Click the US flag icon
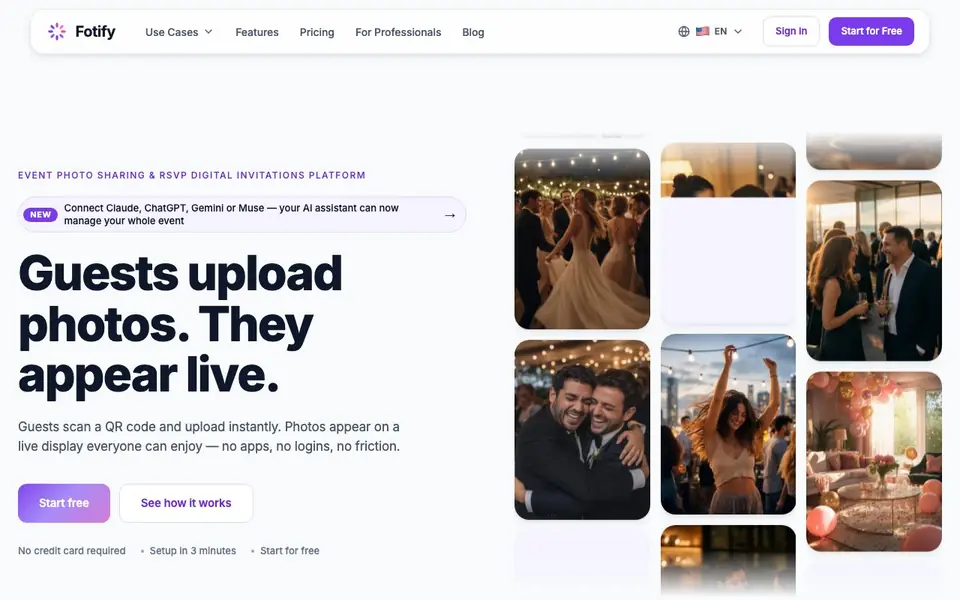This screenshot has width=960, height=600. pyautogui.click(x=702, y=31)
